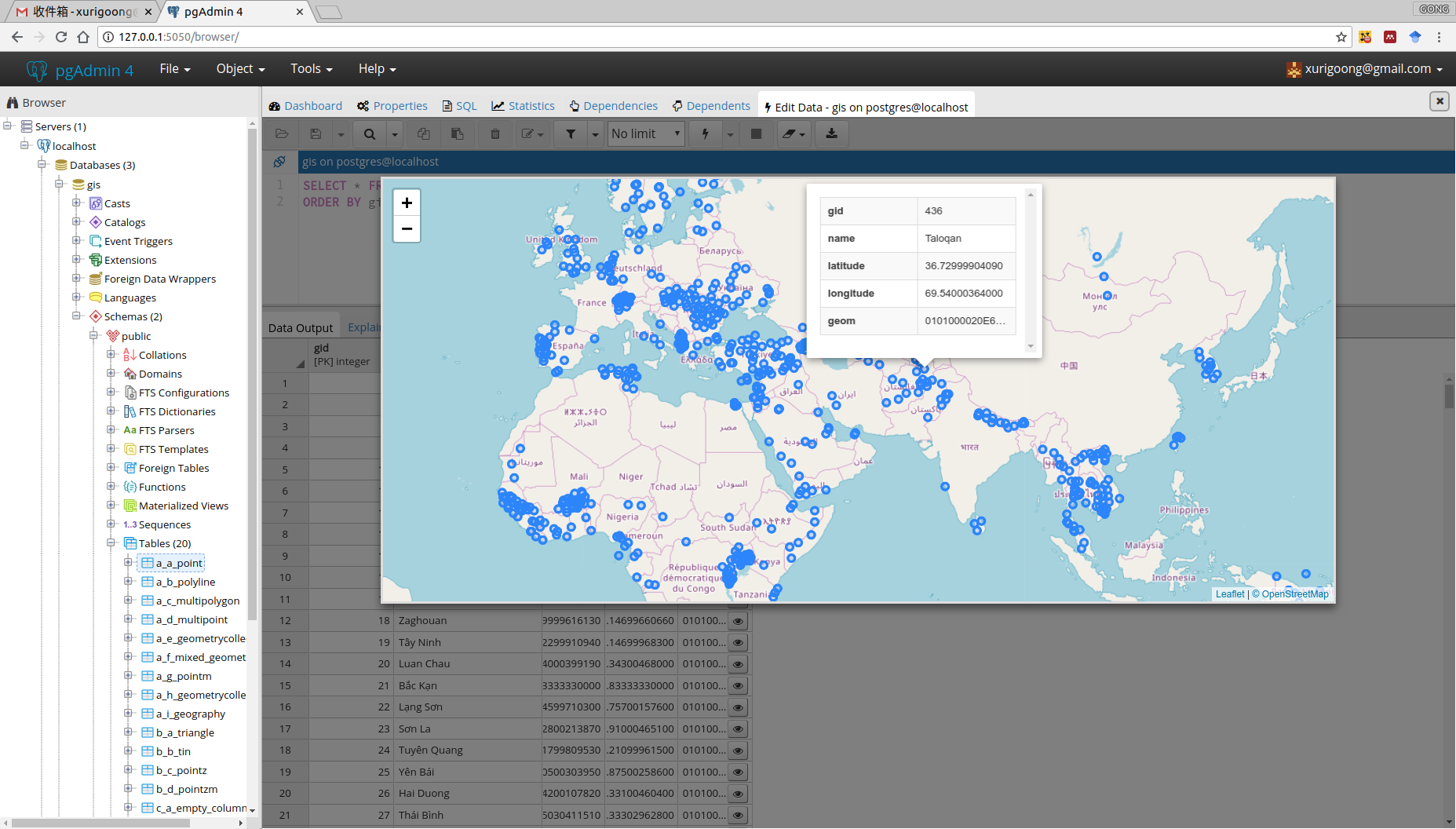Switch to the Dependencies tab
The width and height of the screenshot is (1456, 829).
[614, 106]
